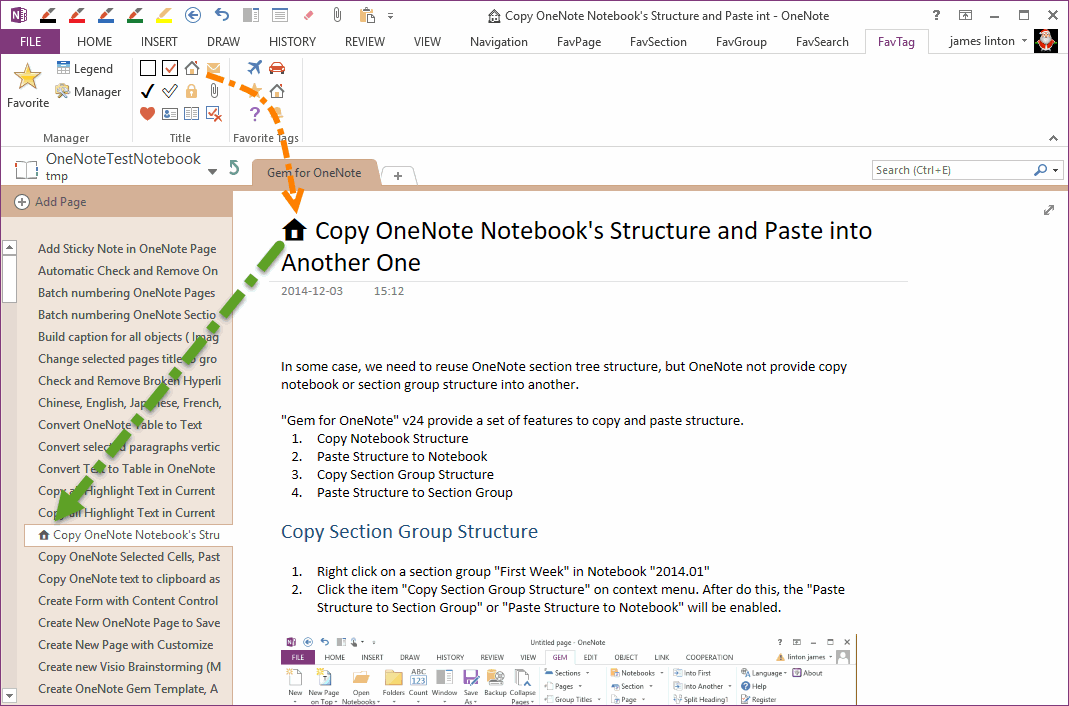Open the tag Manager
Image resolution: width=1069 pixels, height=706 pixels.
88,91
